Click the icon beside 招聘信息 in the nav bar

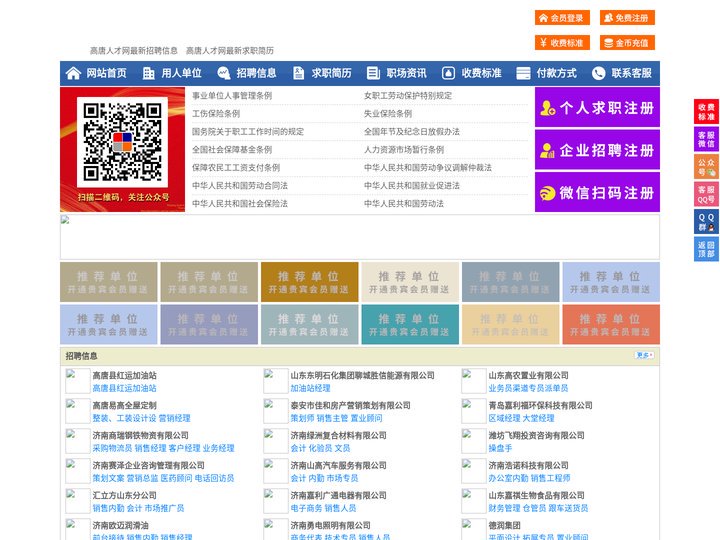pos(224,73)
